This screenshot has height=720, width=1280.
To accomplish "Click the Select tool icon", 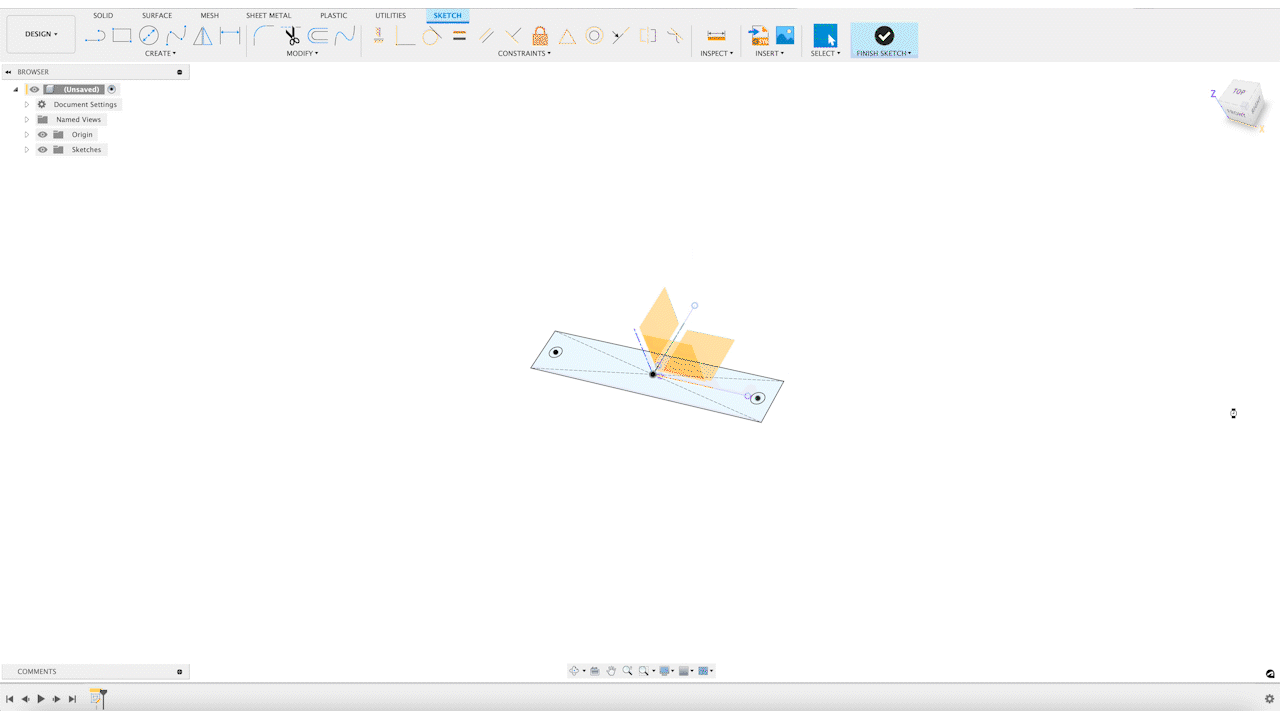I will point(825,36).
